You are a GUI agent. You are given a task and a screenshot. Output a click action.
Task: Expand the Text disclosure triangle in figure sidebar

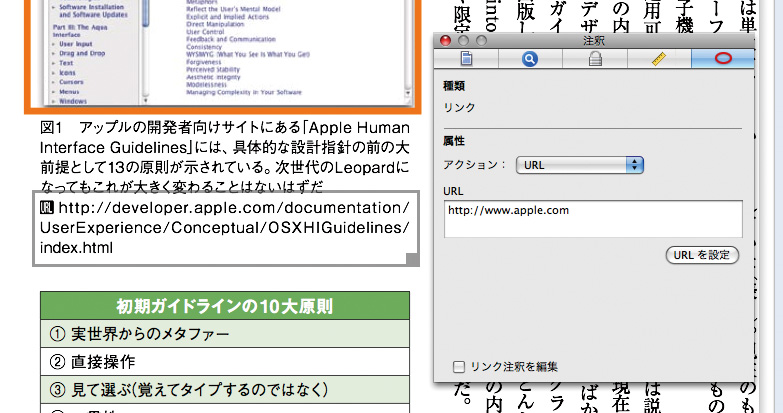[54, 63]
